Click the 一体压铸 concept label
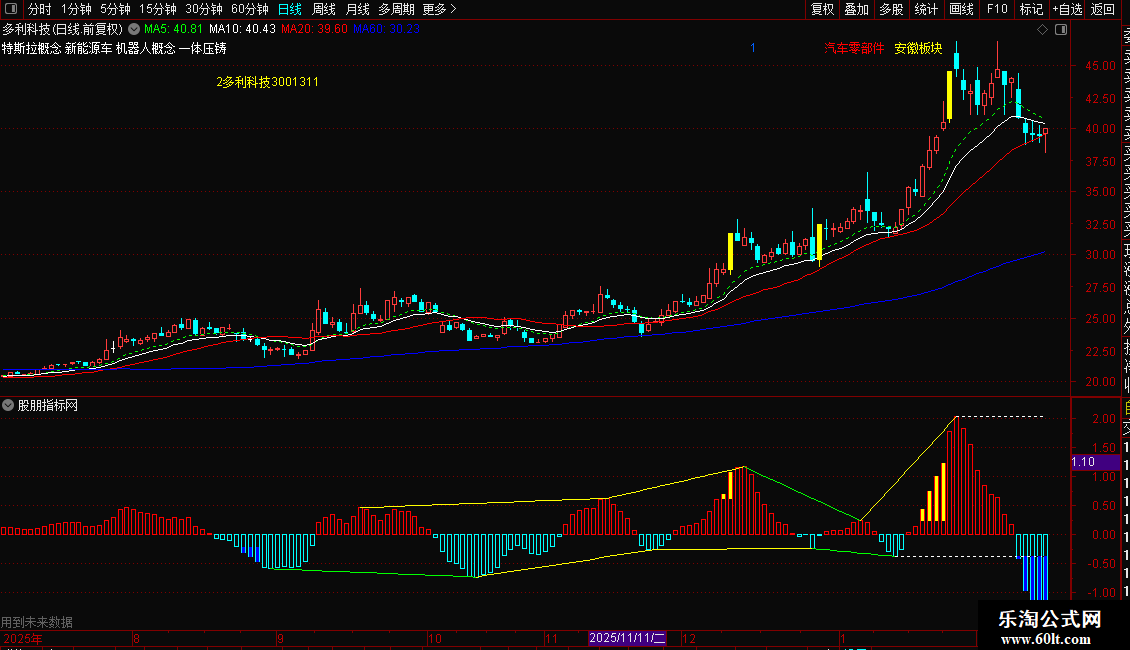Screen dimensions: 1130x650 203,48
